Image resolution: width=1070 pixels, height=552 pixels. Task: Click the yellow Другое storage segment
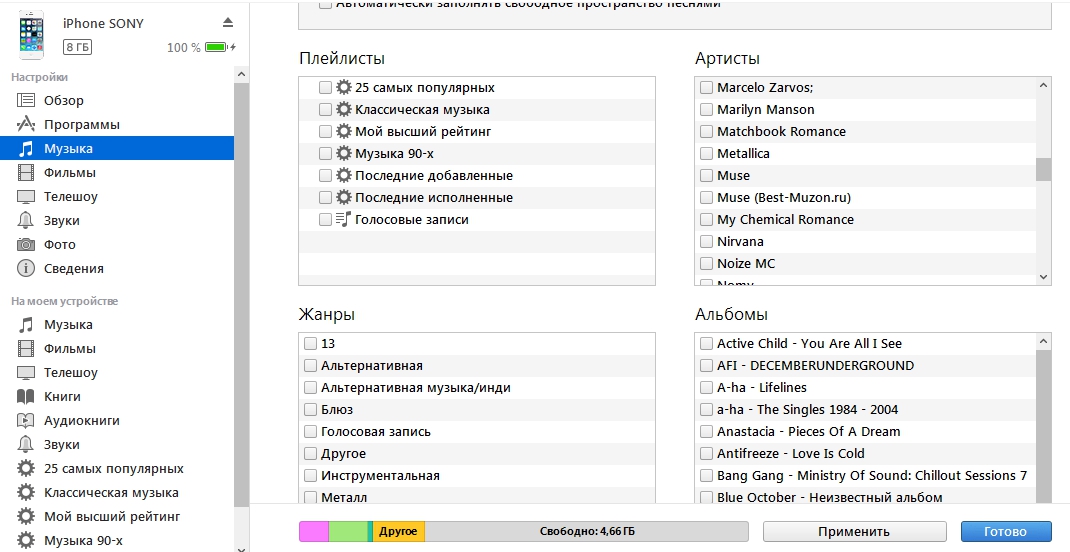tap(399, 532)
